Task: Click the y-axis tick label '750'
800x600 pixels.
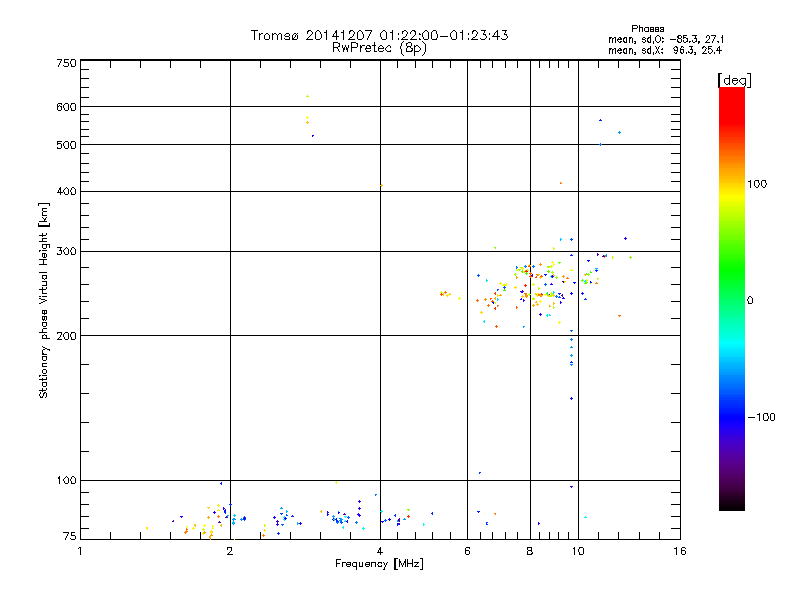Action: pos(66,63)
